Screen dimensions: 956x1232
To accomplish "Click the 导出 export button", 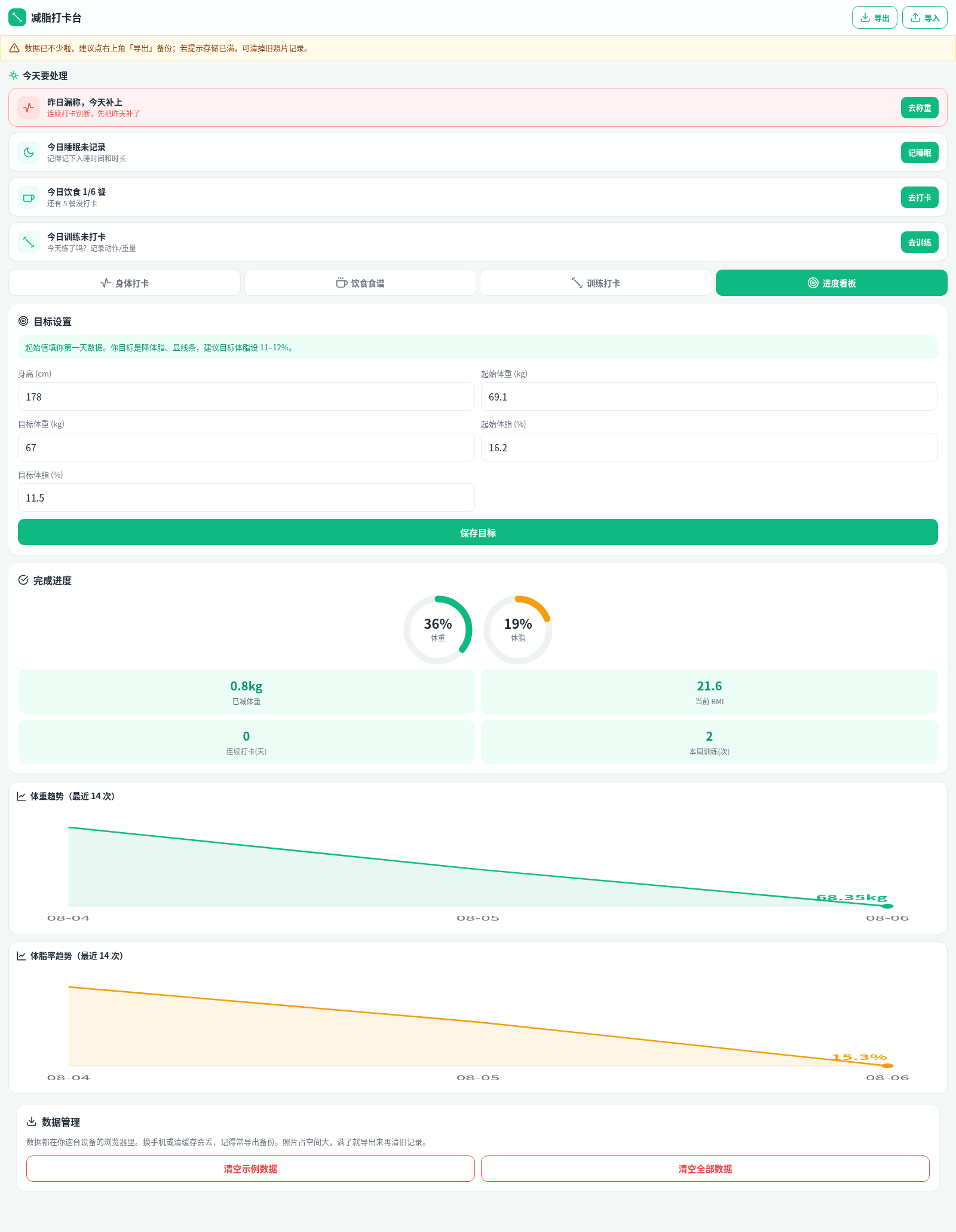I will coord(875,17).
